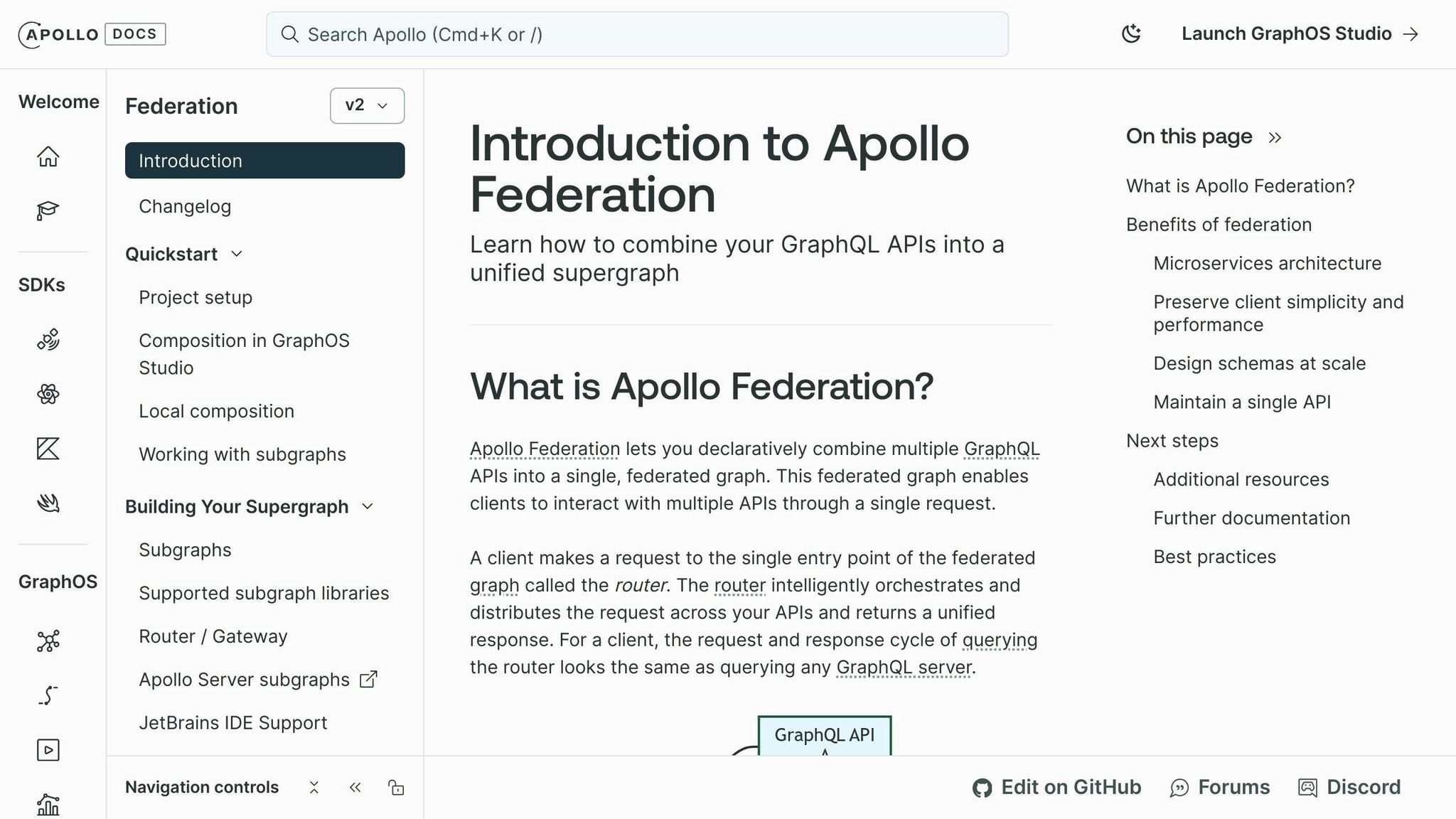The image size is (1456, 819).
Task: Toggle dark mode with the moon icon
Action: coord(1132,33)
